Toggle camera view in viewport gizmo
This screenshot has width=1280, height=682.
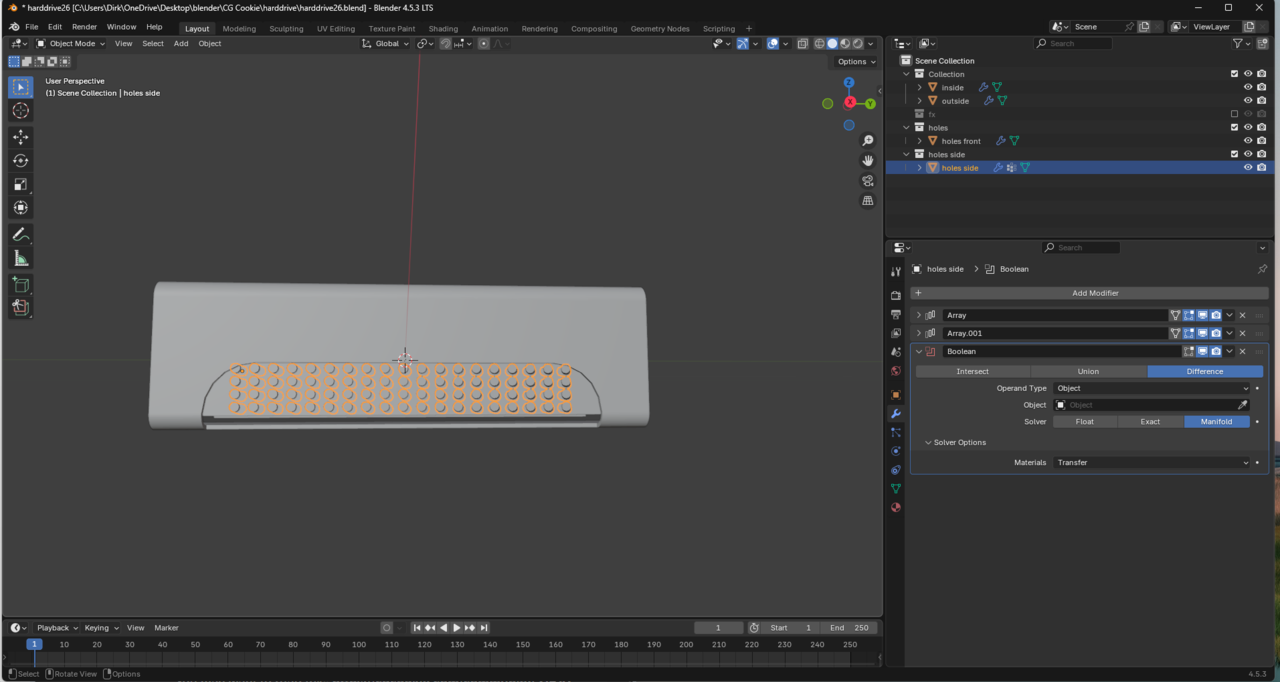(867, 181)
